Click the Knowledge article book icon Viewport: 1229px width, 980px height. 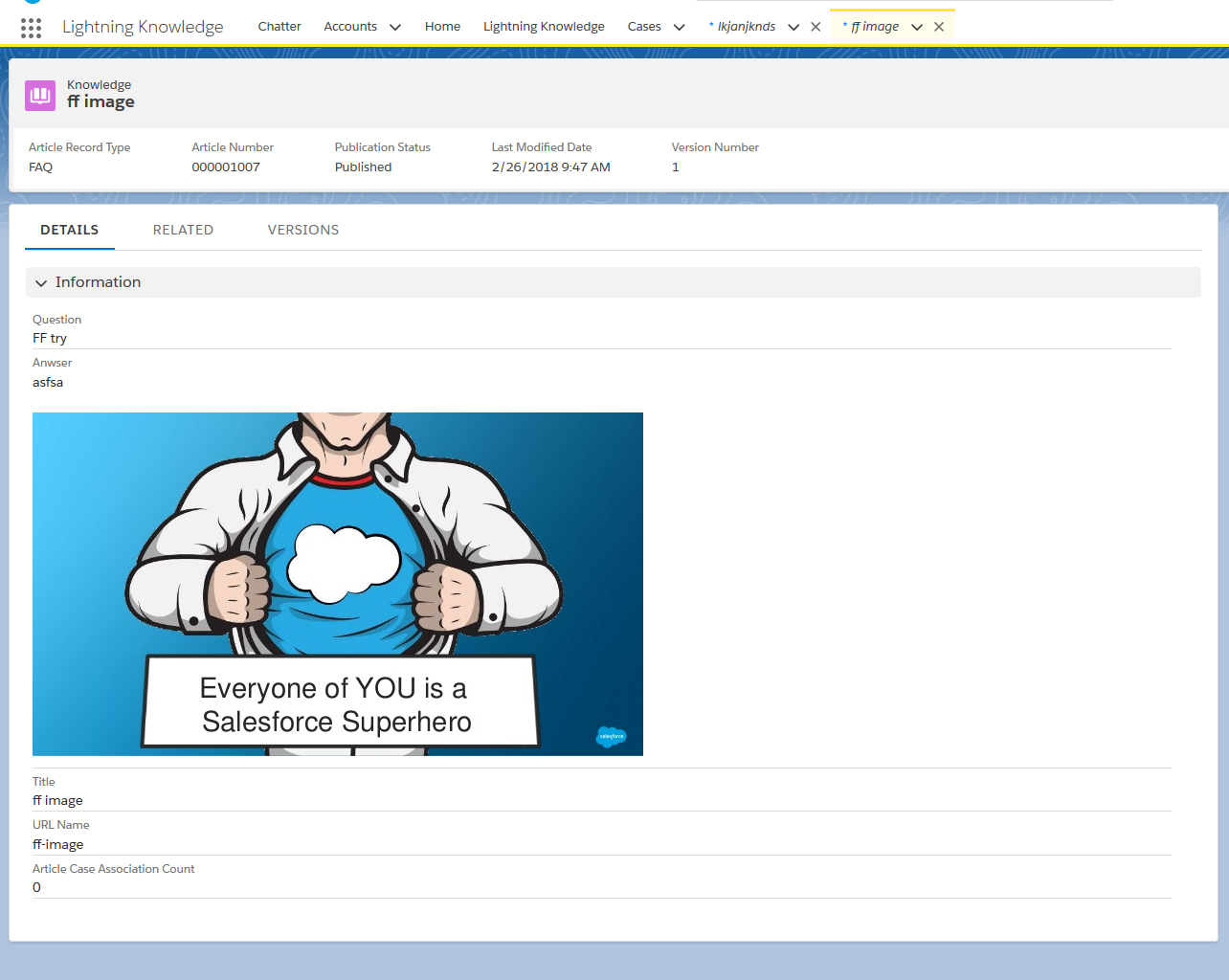40,95
